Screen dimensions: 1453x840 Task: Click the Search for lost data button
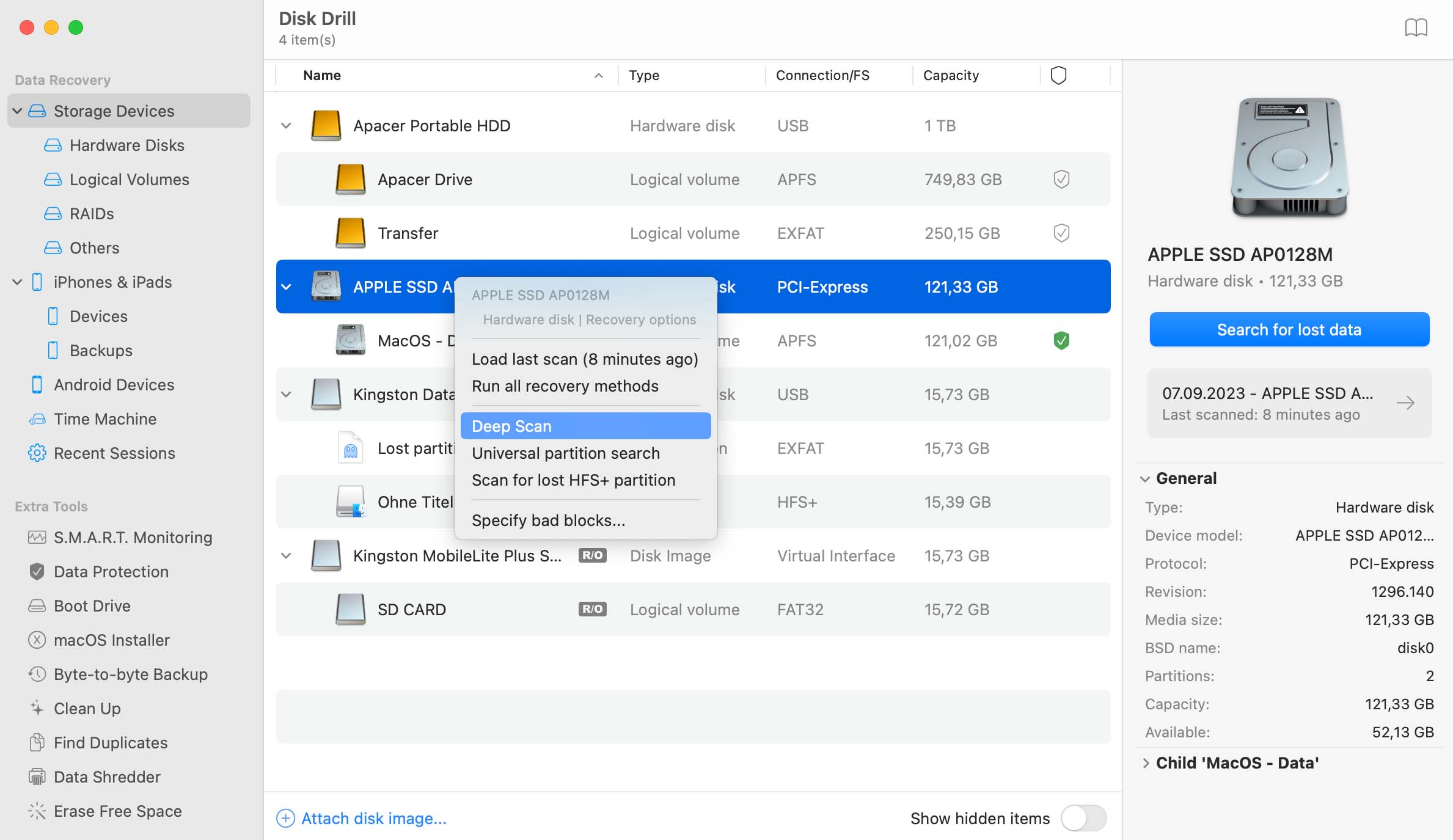[1289, 329]
